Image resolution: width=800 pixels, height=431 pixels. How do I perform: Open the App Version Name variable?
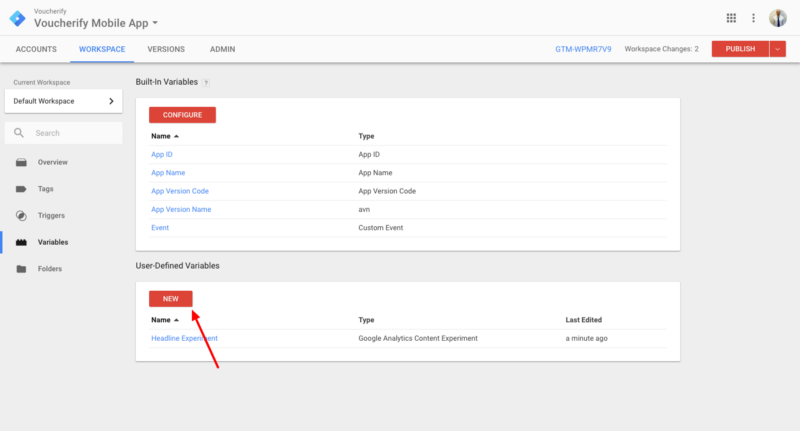[x=181, y=210]
